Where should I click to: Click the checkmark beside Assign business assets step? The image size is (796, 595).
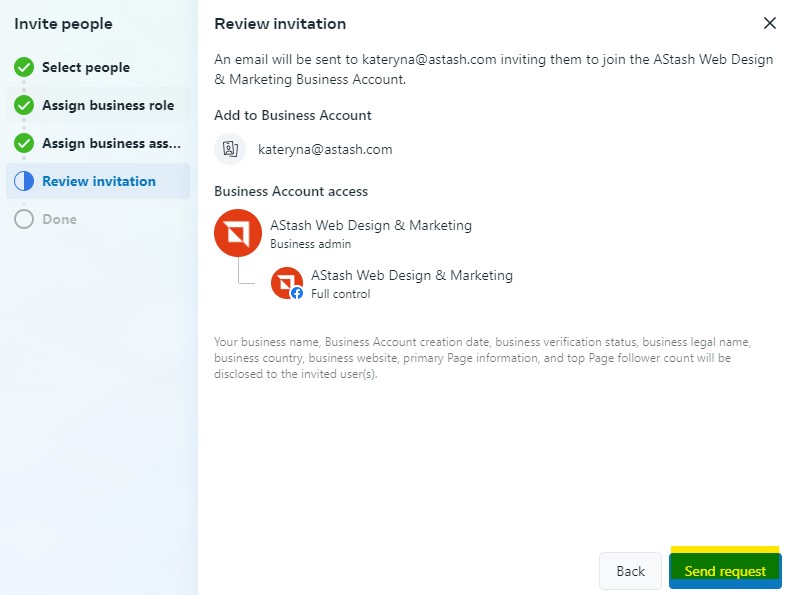point(24,143)
